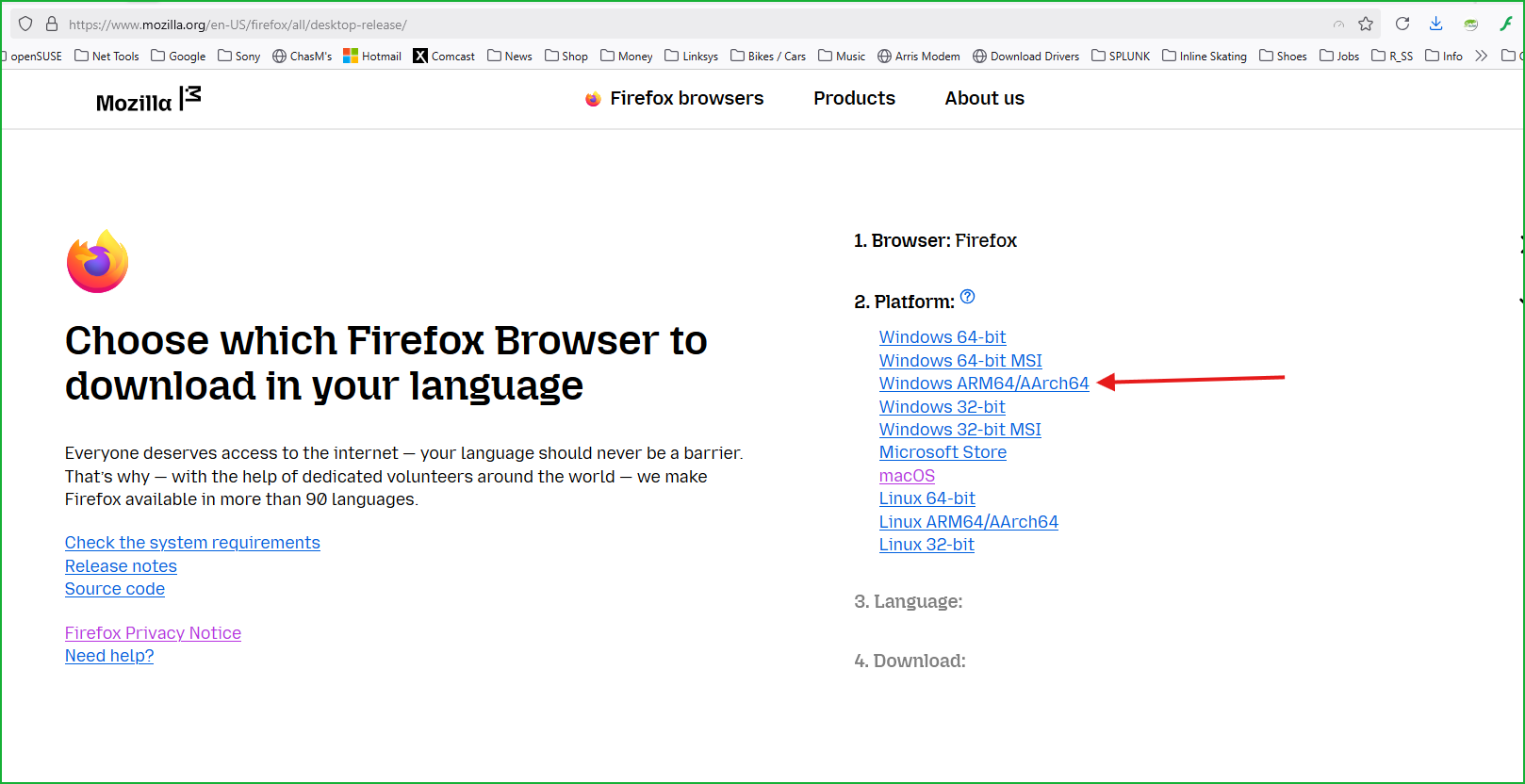Open the Downloads panel arrow icon
The width and height of the screenshot is (1525, 784).
[1436, 24]
